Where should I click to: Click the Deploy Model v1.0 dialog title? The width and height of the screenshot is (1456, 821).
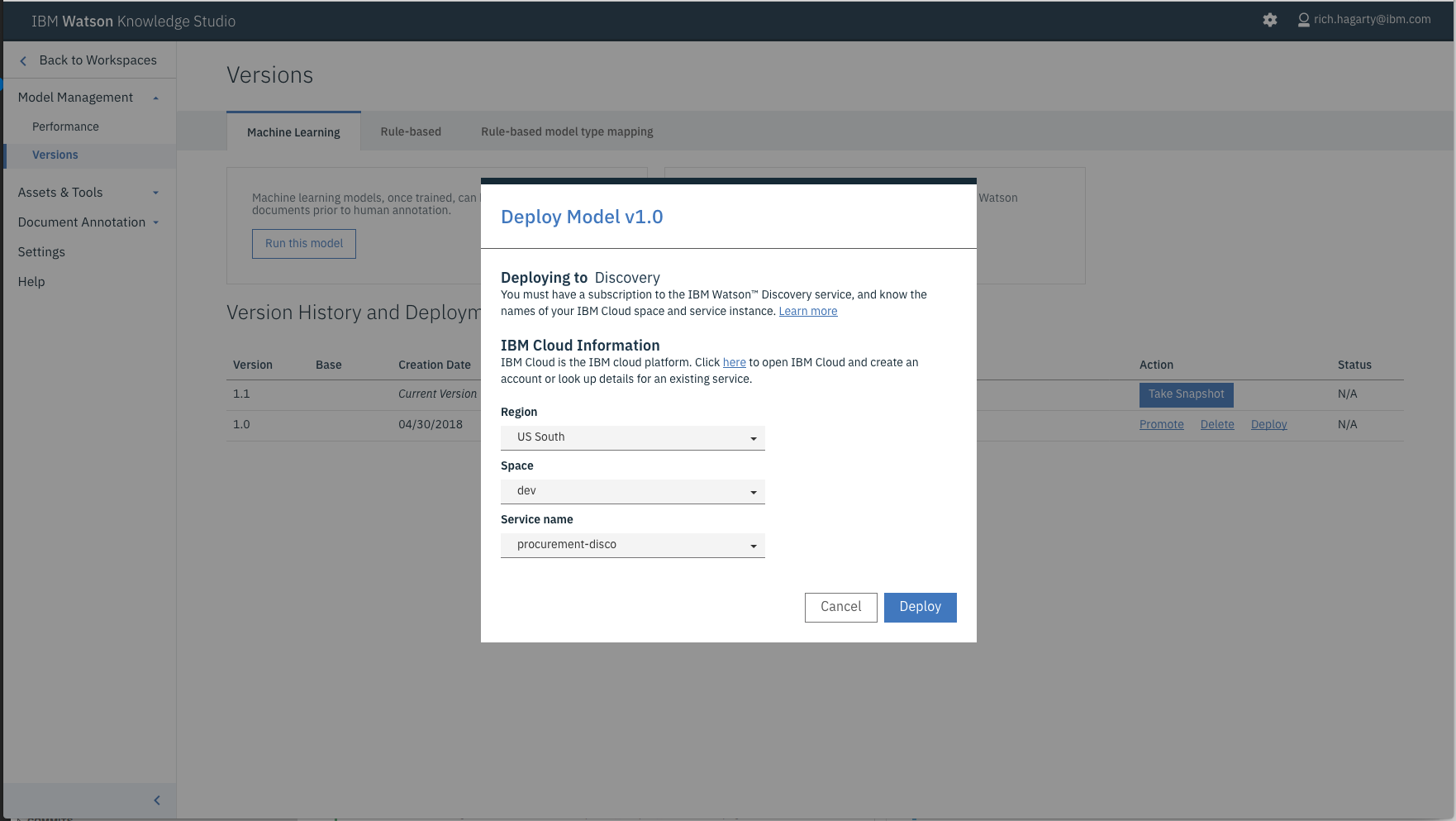(582, 217)
